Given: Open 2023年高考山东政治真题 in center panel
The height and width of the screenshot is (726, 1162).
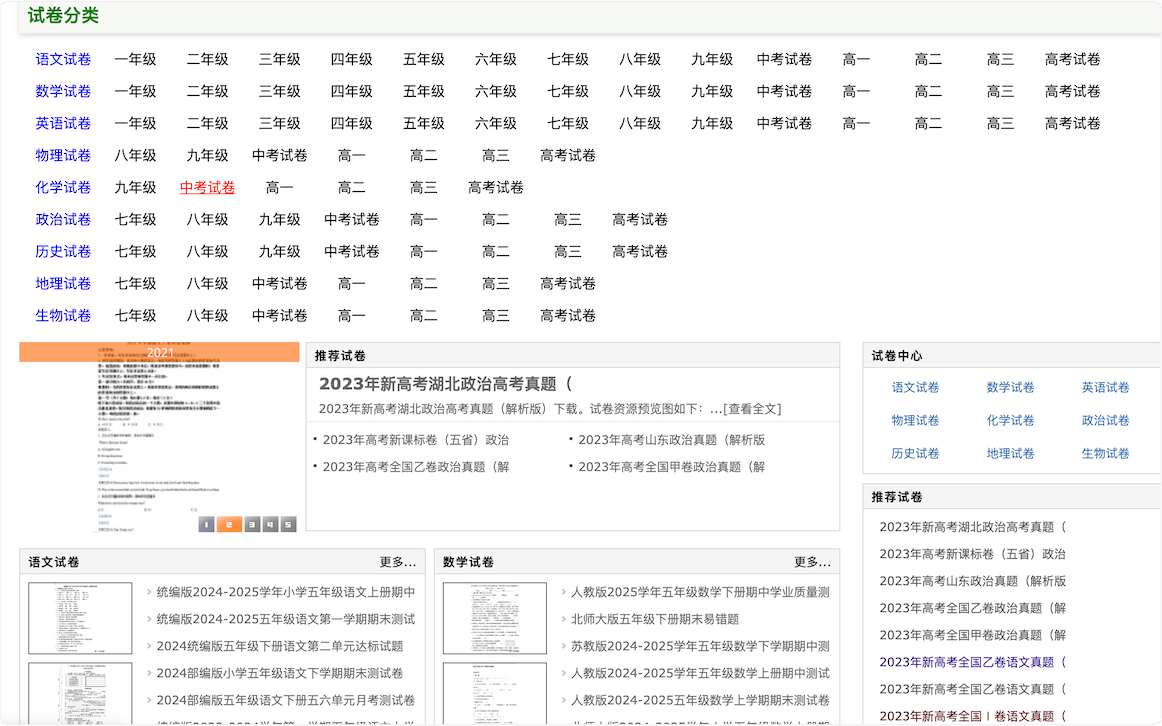Looking at the screenshot, I should click(671, 440).
